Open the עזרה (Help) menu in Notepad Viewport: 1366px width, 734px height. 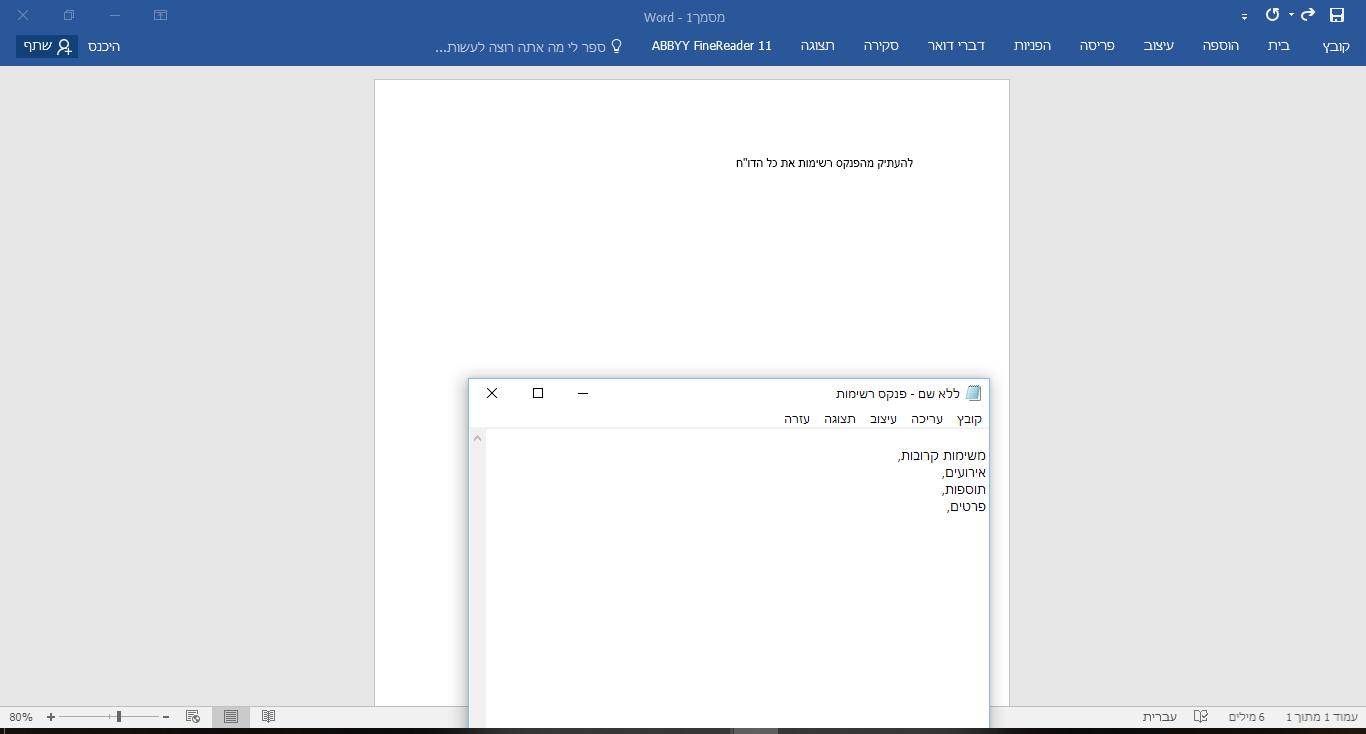pyautogui.click(x=797, y=419)
